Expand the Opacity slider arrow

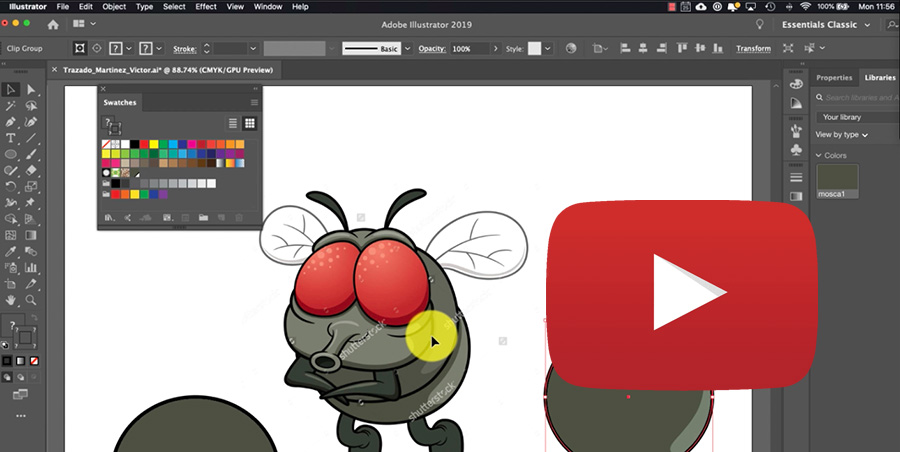point(496,49)
